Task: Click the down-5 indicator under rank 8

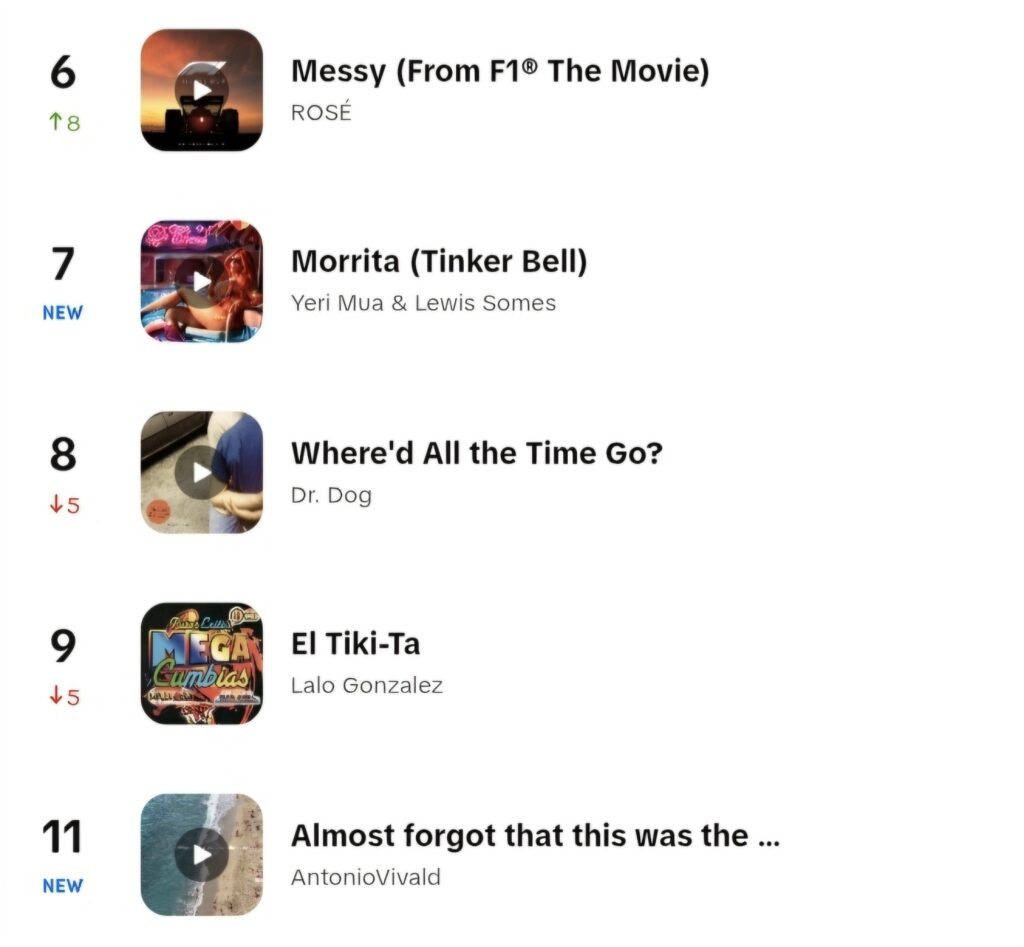Action: tap(64, 504)
